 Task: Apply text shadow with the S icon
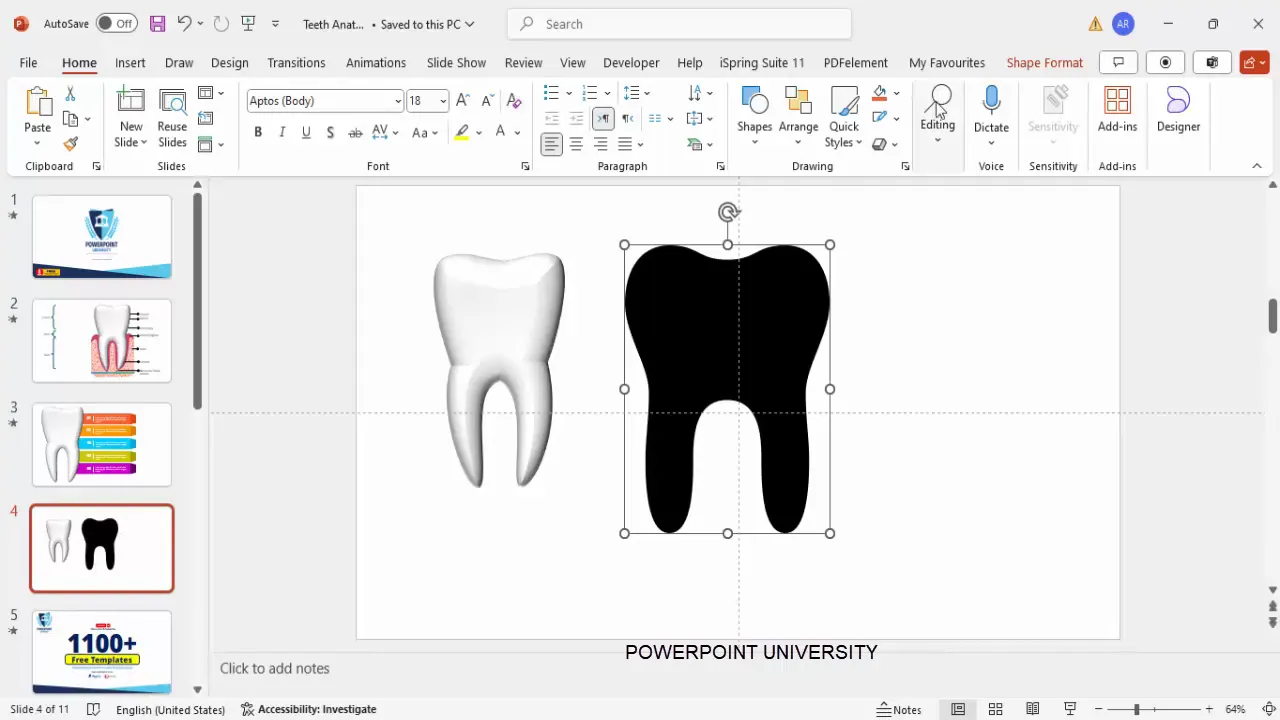click(x=330, y=132)
